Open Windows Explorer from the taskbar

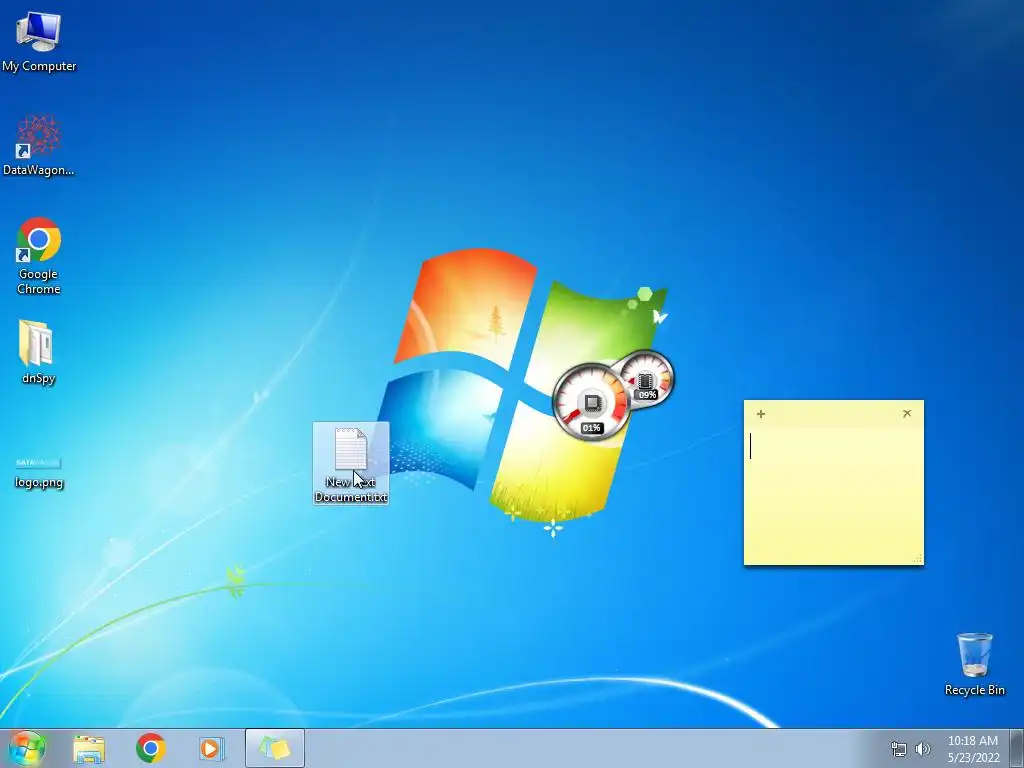pyautogui.click(x=89, y=748)
